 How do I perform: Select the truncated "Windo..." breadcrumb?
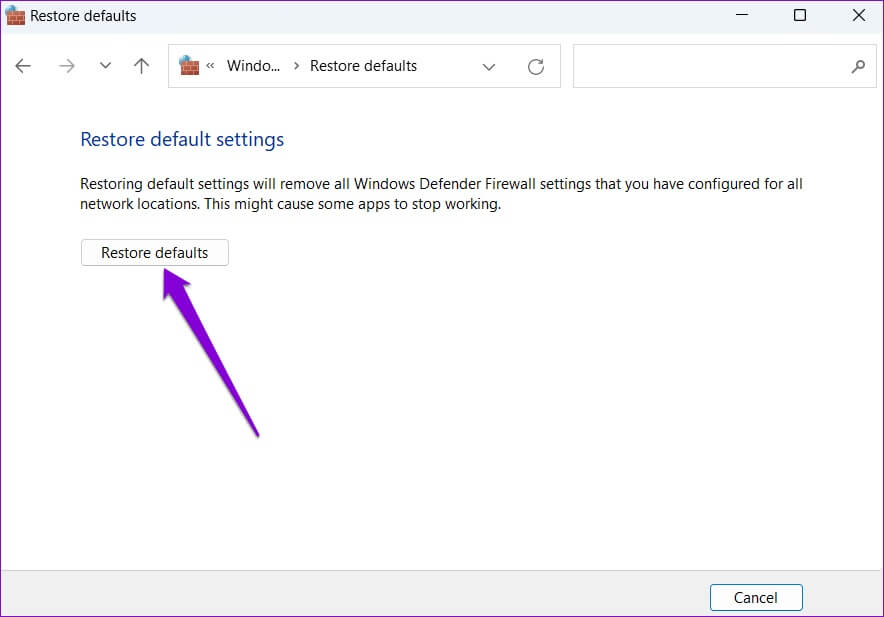point(252,66)
